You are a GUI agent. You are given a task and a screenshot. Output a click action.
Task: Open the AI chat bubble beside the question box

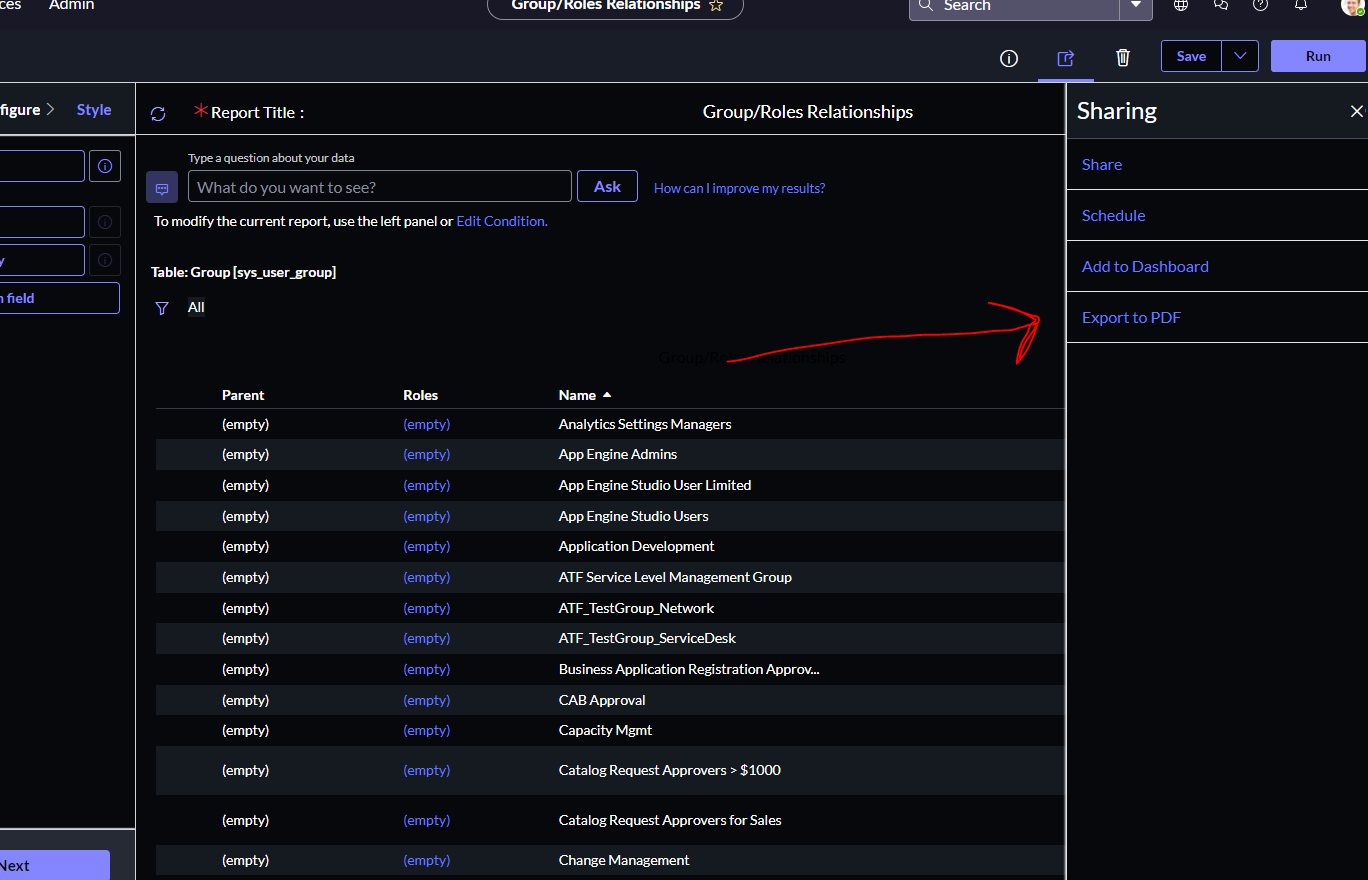(x=161, y=187)
